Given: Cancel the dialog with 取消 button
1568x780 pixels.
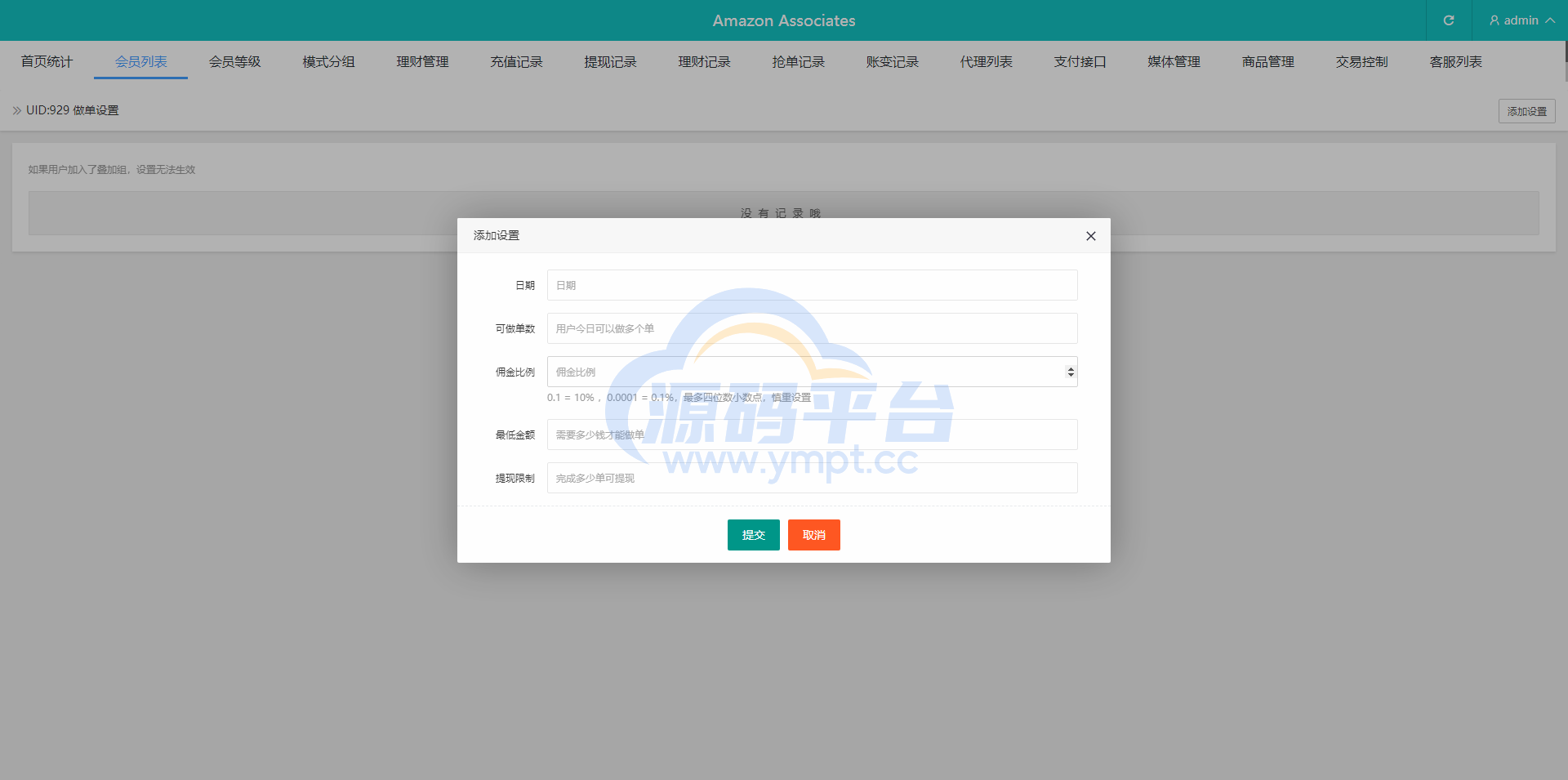Looking at the screenshot, I should click(x=813, y=535).
